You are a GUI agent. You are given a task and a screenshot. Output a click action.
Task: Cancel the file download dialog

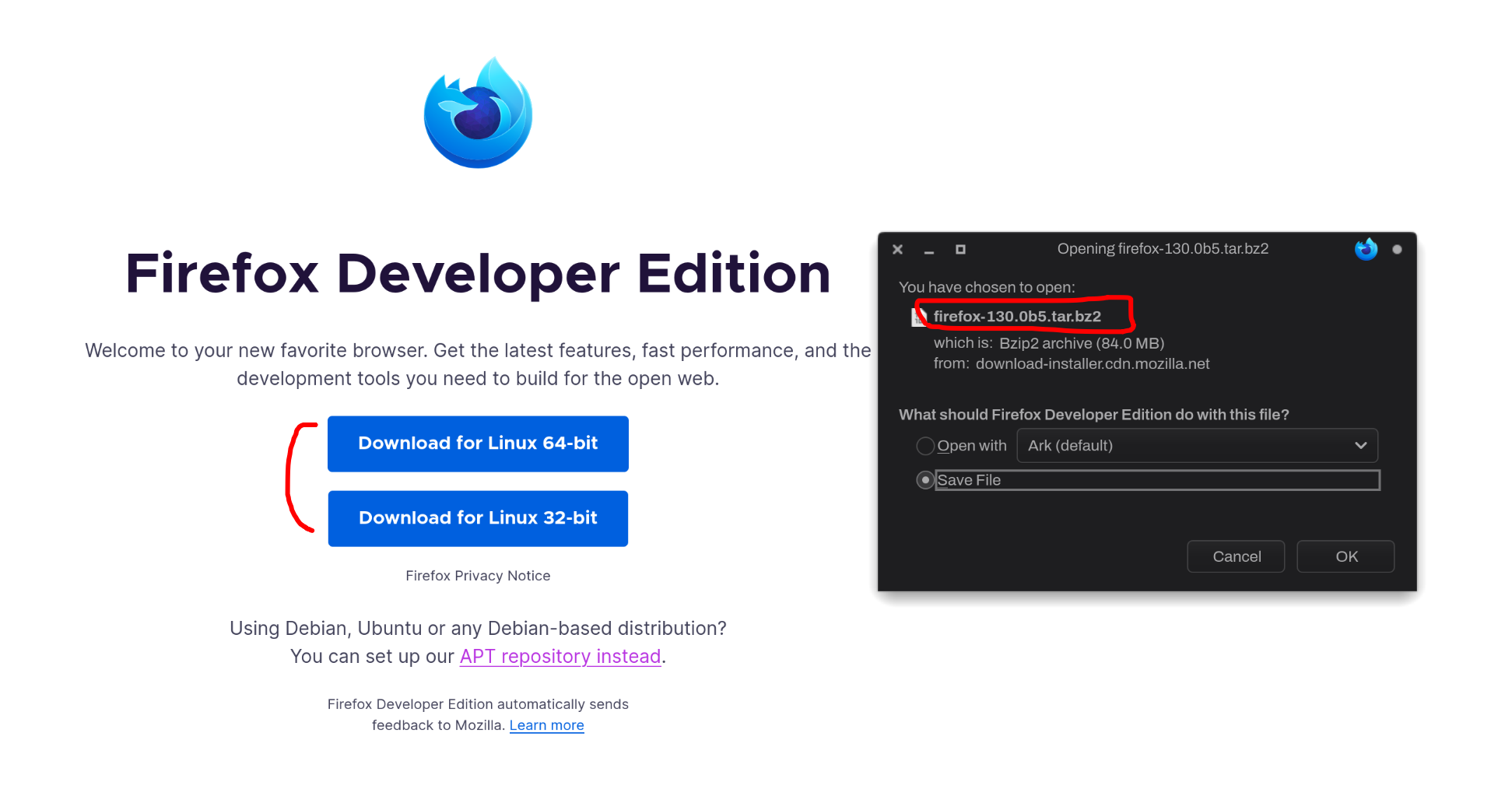pyautogui.click(x=1236, y=556)
